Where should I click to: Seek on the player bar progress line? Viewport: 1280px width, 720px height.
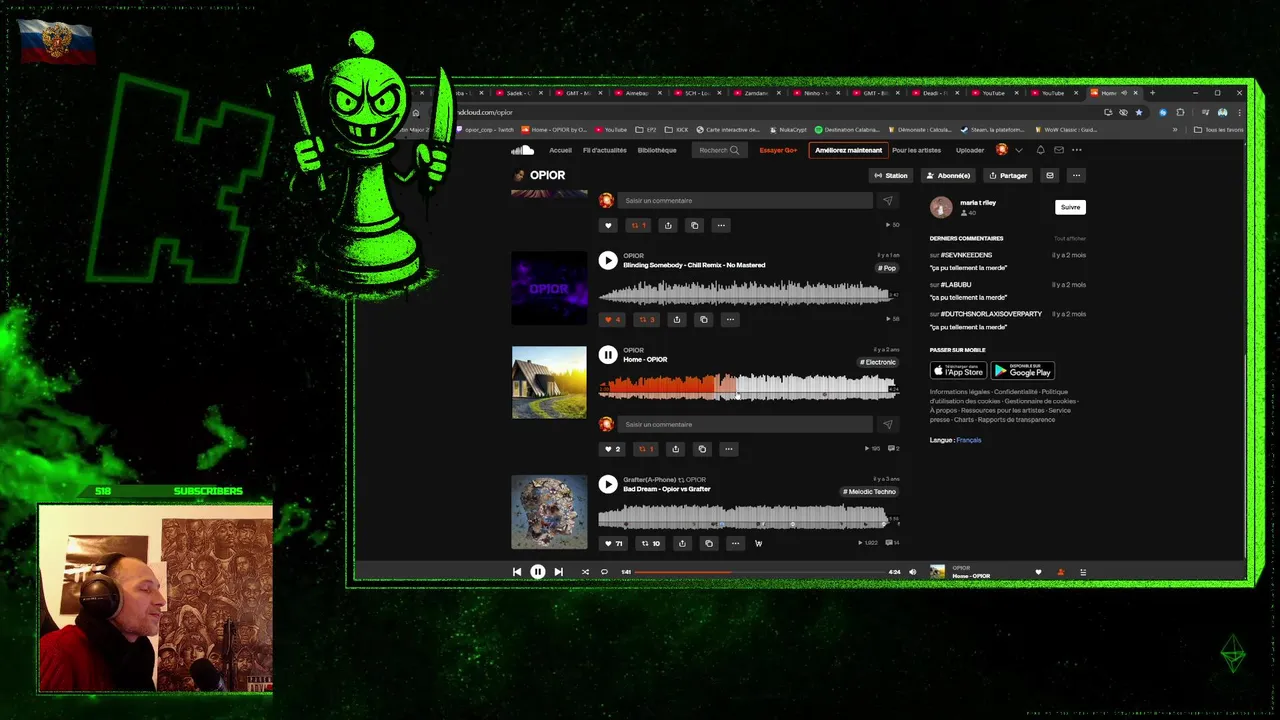pos(759,572)
